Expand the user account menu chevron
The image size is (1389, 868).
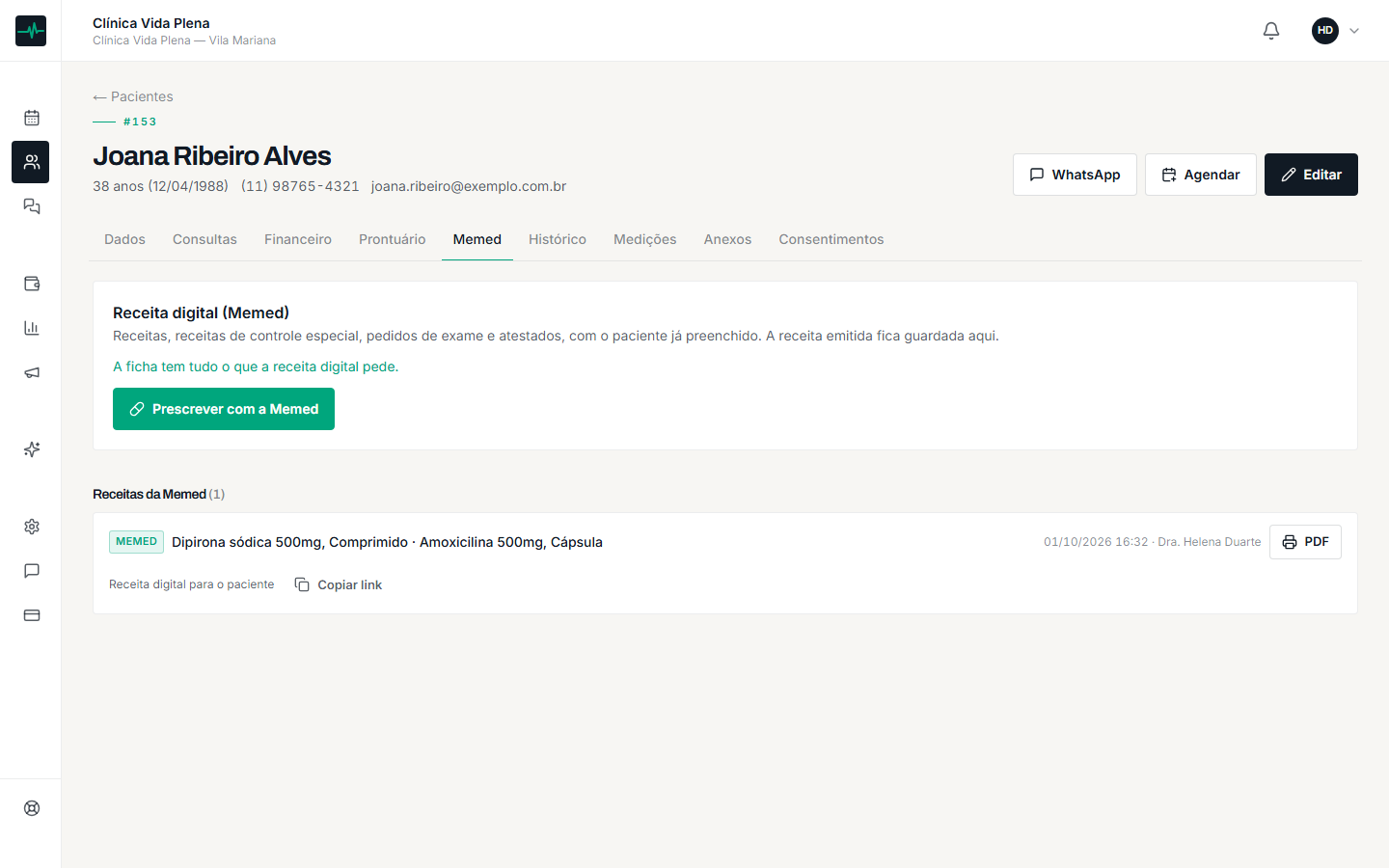1354,31
